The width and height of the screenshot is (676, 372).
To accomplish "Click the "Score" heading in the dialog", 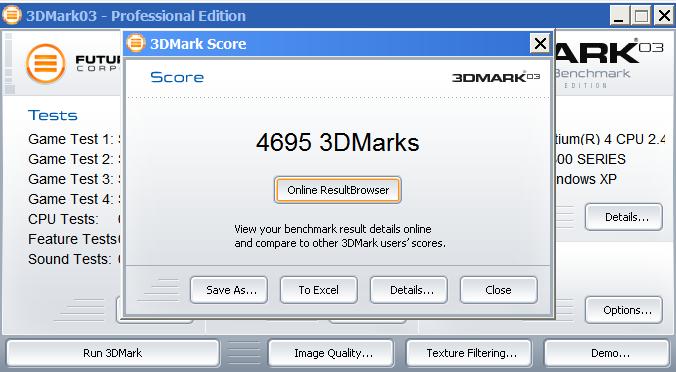I will click(x=177, y=77).
